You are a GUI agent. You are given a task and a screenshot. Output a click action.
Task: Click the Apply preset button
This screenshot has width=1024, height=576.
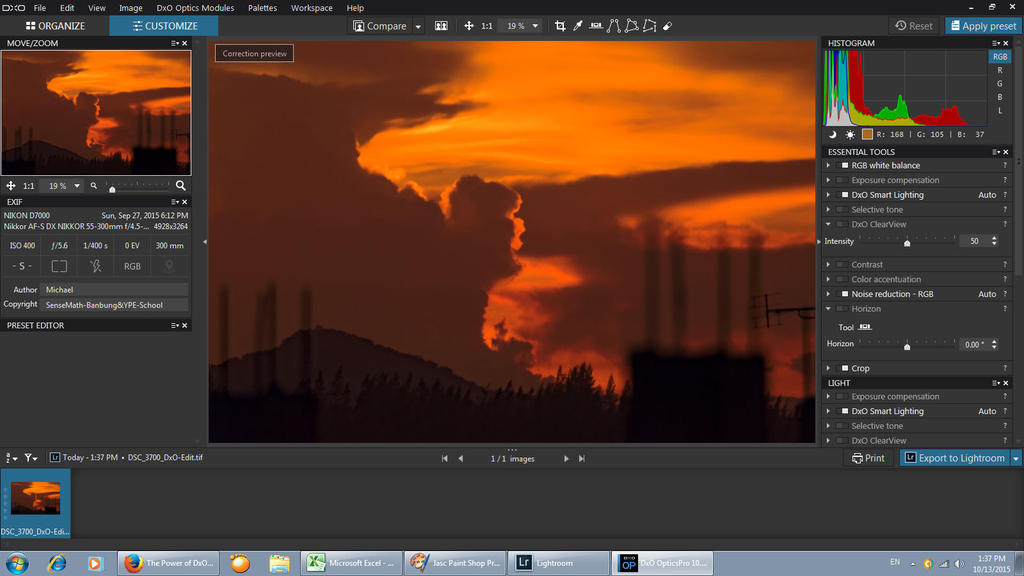point(982,26)
